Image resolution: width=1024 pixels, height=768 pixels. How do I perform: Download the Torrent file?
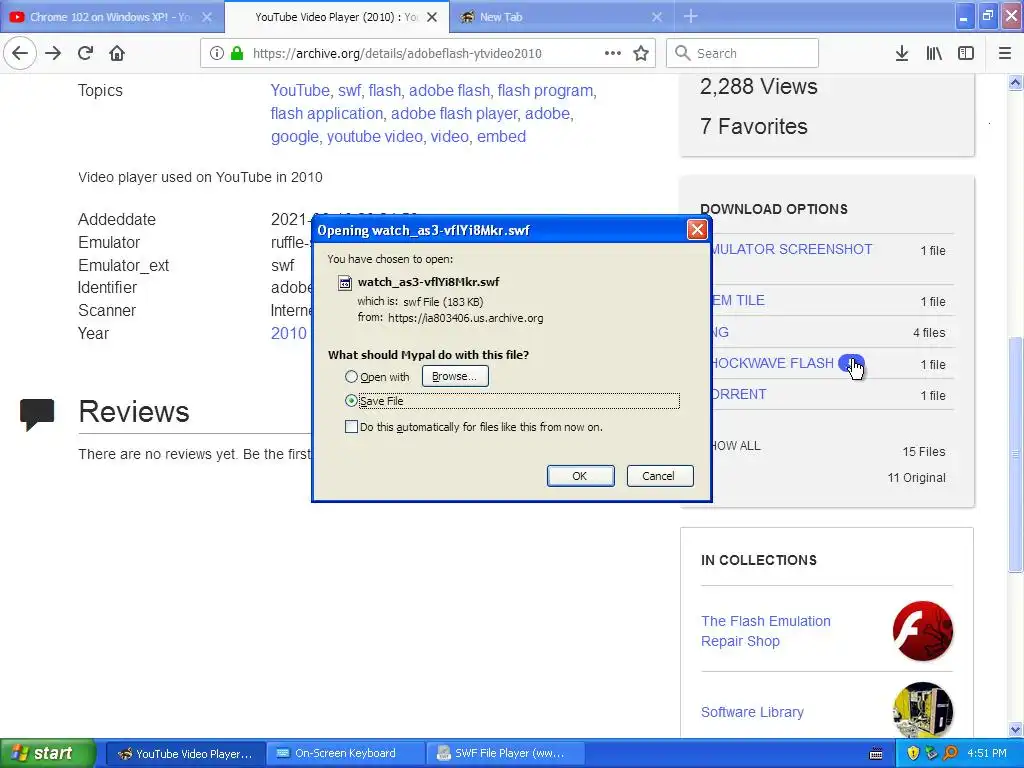point(739,394)
